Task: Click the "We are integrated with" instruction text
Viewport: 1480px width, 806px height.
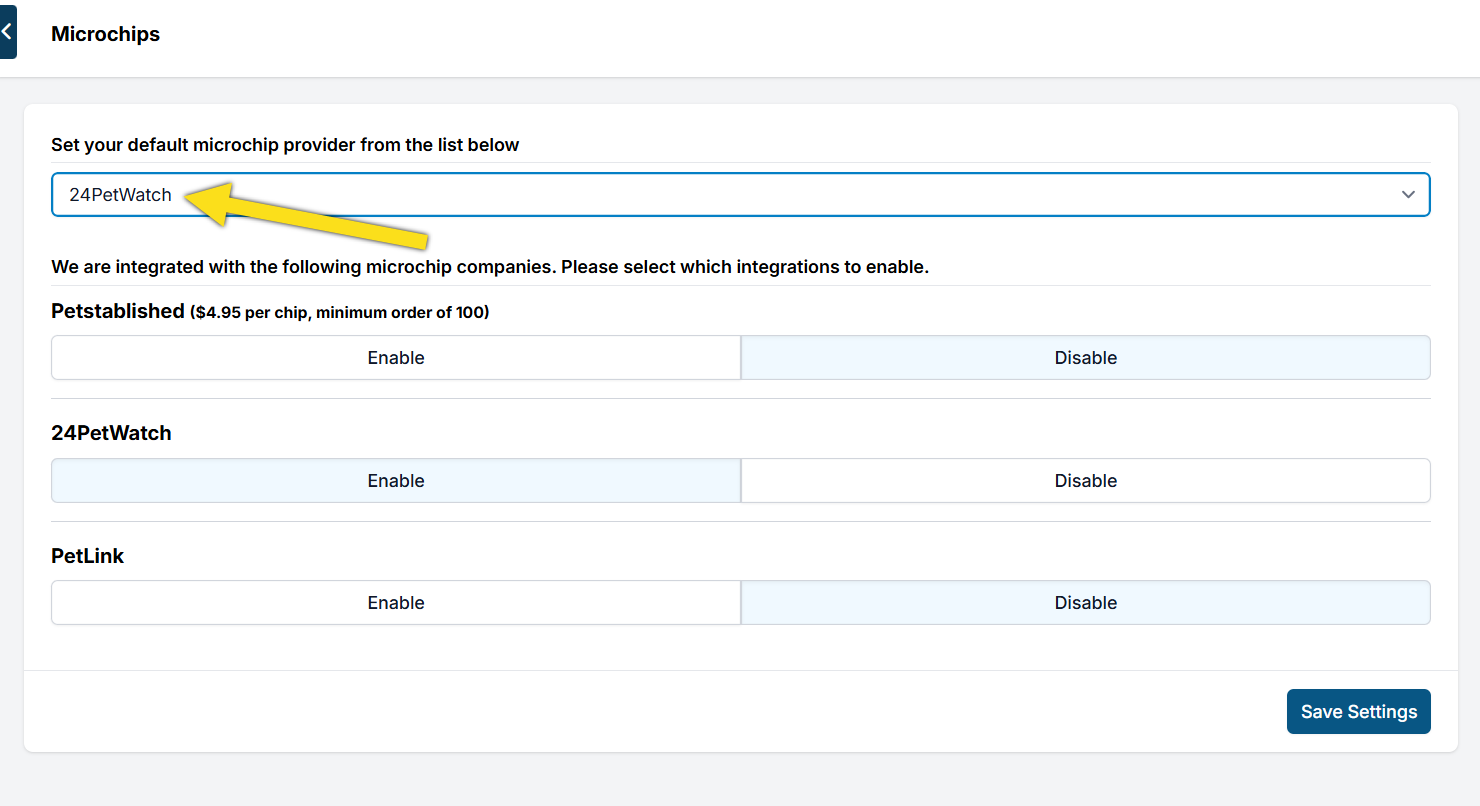Action: pyautogui.click(x=490, y=268)
